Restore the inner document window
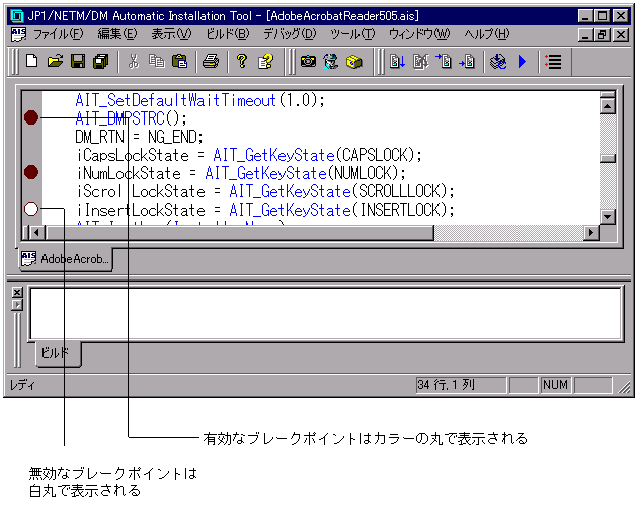 tap(601, 35)
